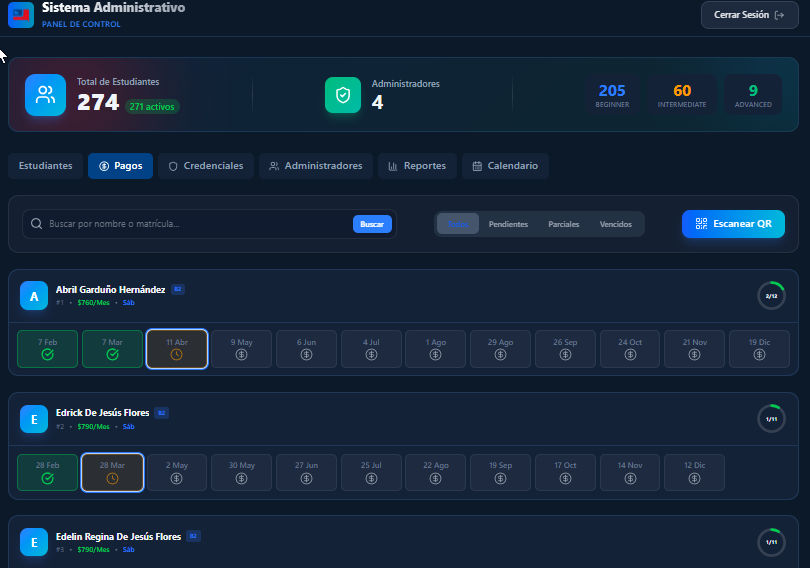Click Edrick De Jesús Flores avatar
This screenshot has width=810, height=568.
[34, 419]
